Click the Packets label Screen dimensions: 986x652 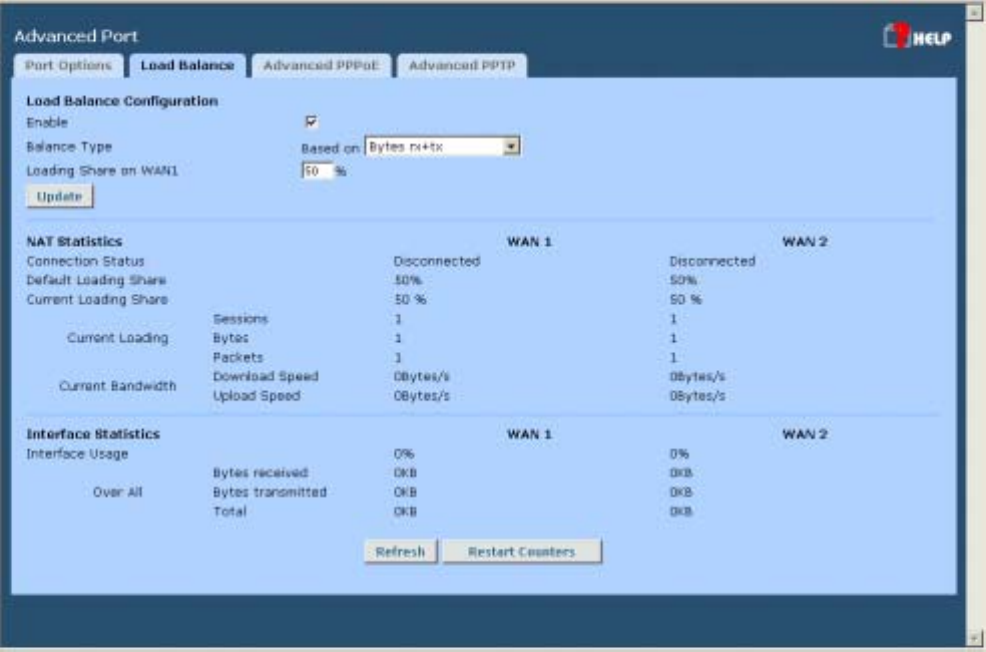238,357
